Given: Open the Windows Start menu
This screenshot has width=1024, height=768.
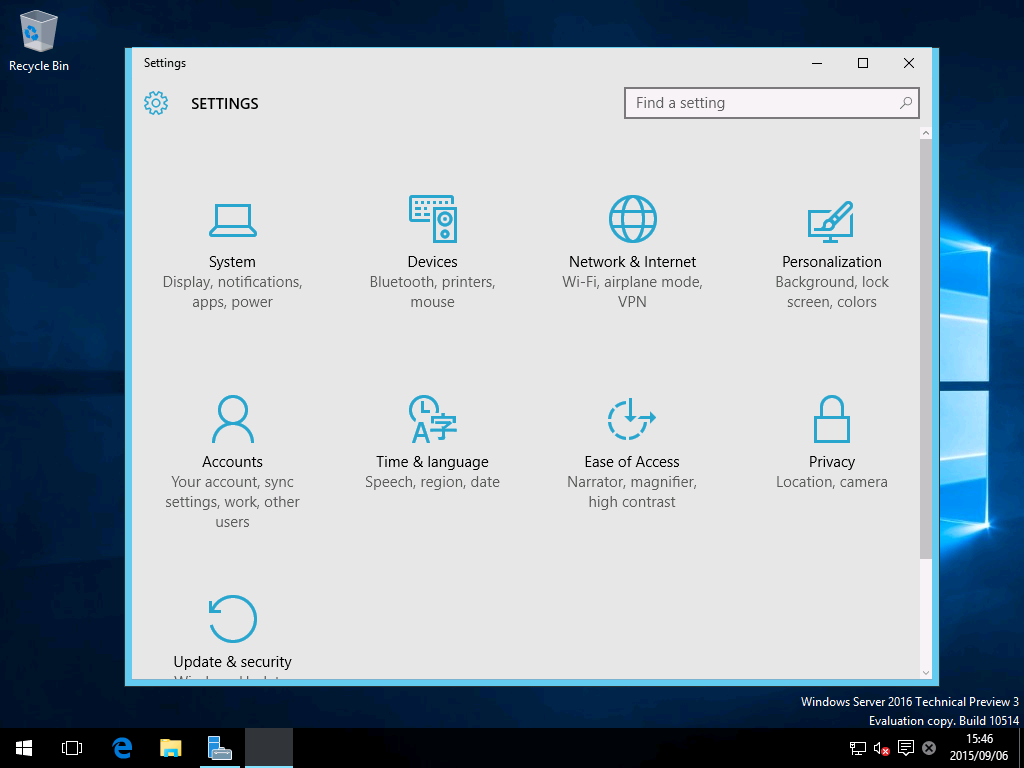Looking at the screenshot, I should [24, 748].
